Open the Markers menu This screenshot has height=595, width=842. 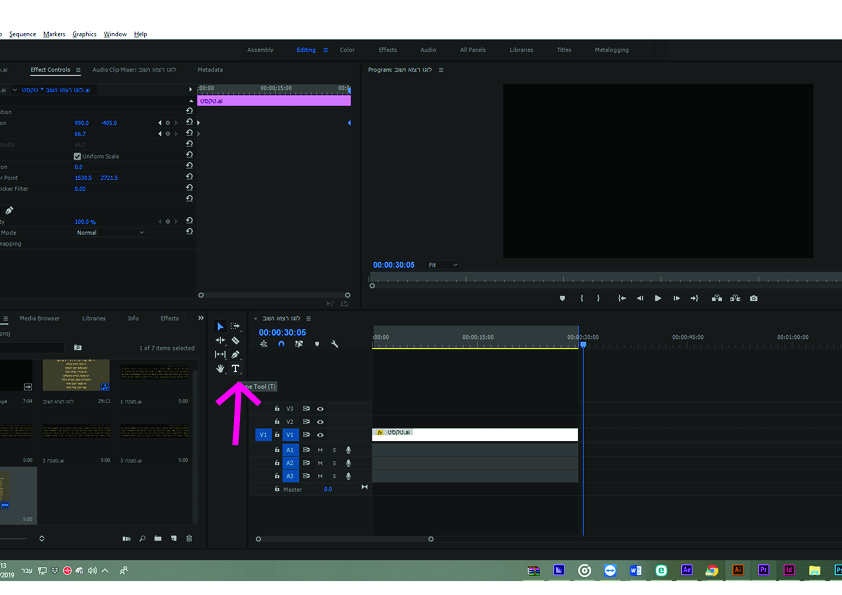(x=54, y=34)
